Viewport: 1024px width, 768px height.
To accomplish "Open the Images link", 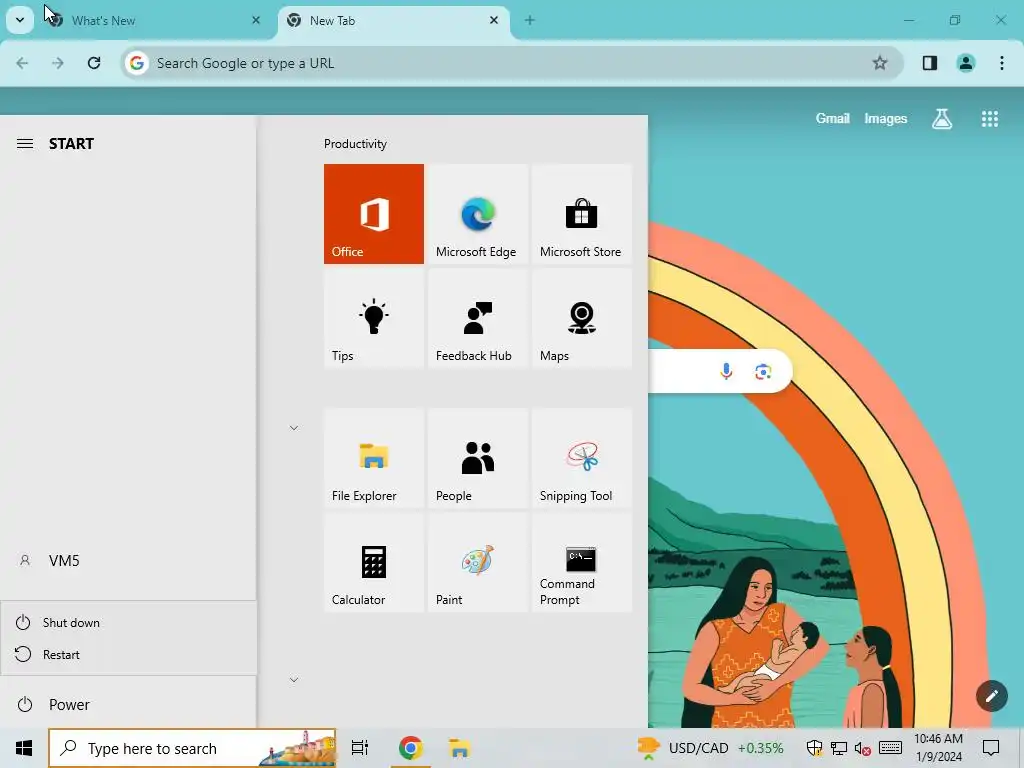I will click(x=886, y=118).
